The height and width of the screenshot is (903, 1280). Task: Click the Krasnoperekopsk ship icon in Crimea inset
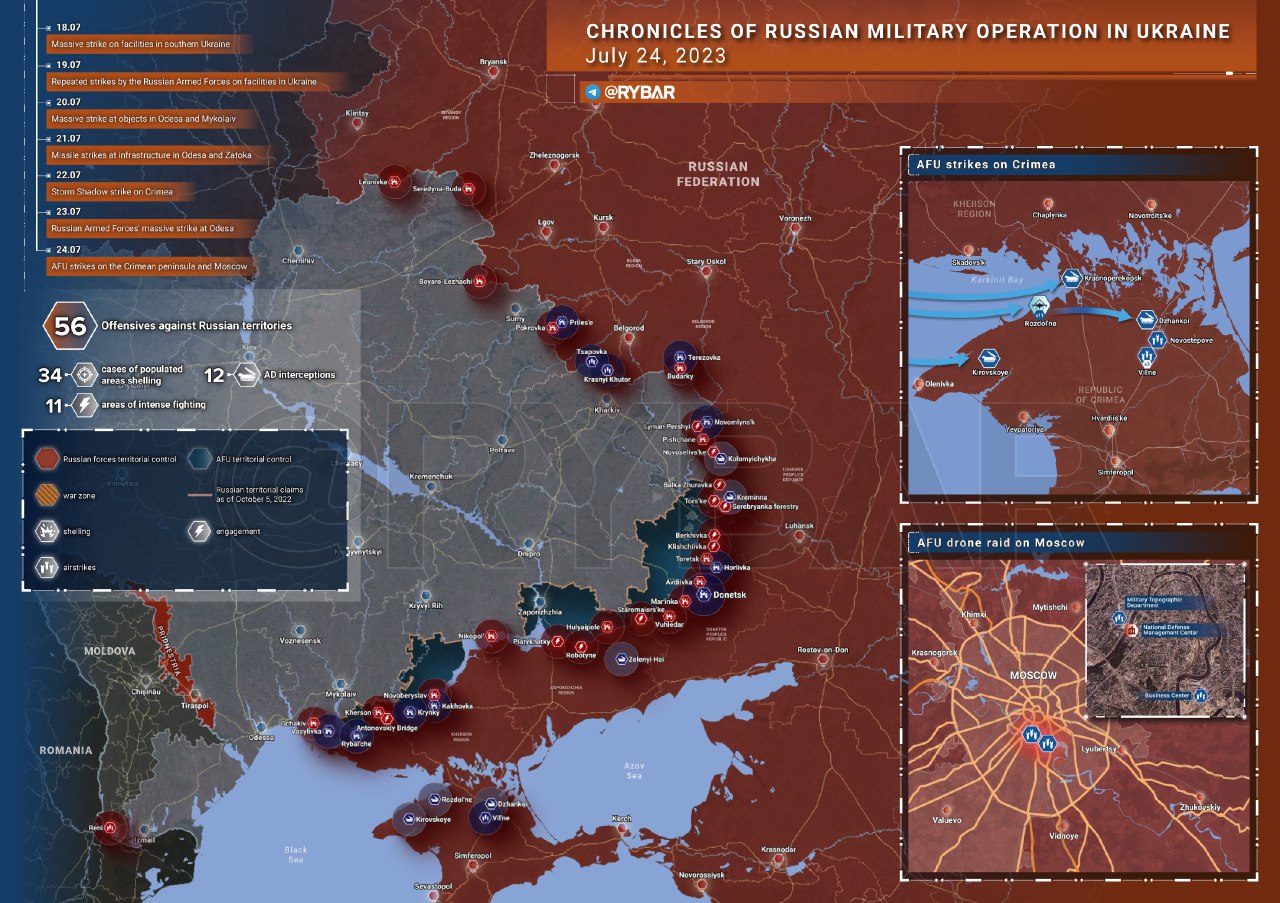click(x=1072, y=279)
